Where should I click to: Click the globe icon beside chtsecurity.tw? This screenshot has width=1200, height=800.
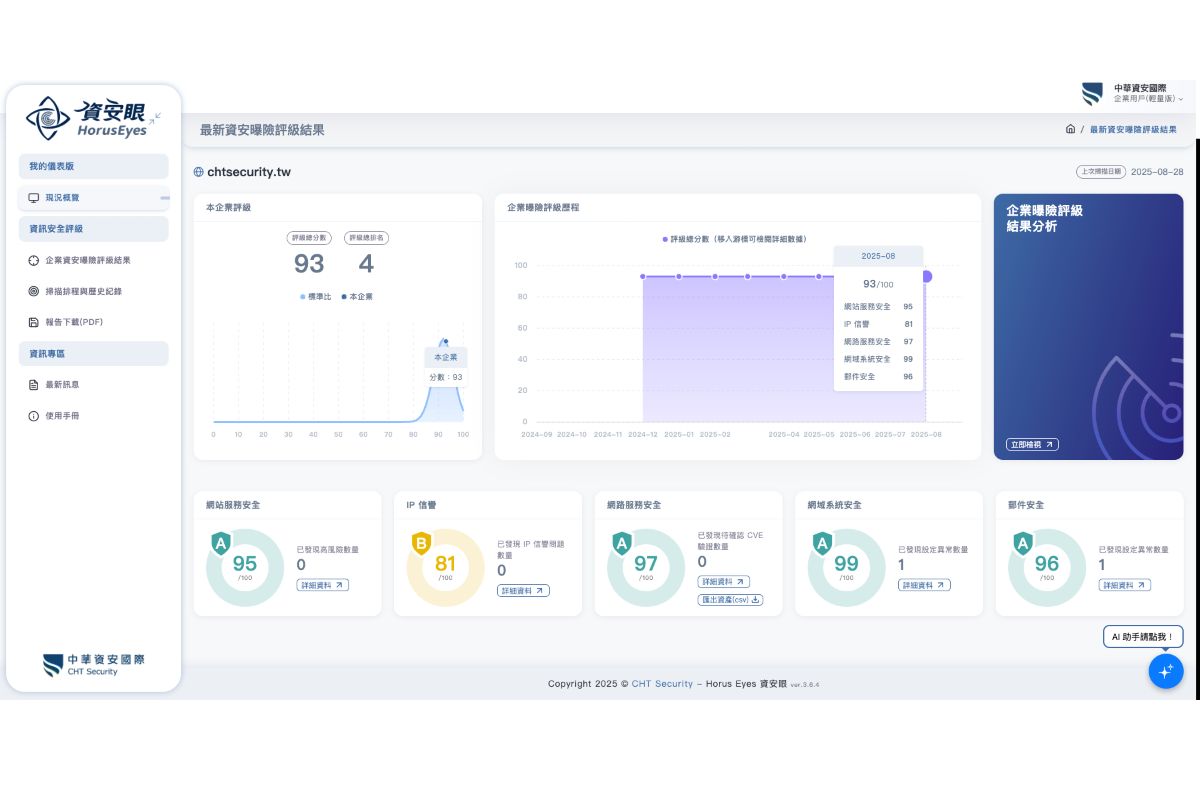tap(198, 172)
